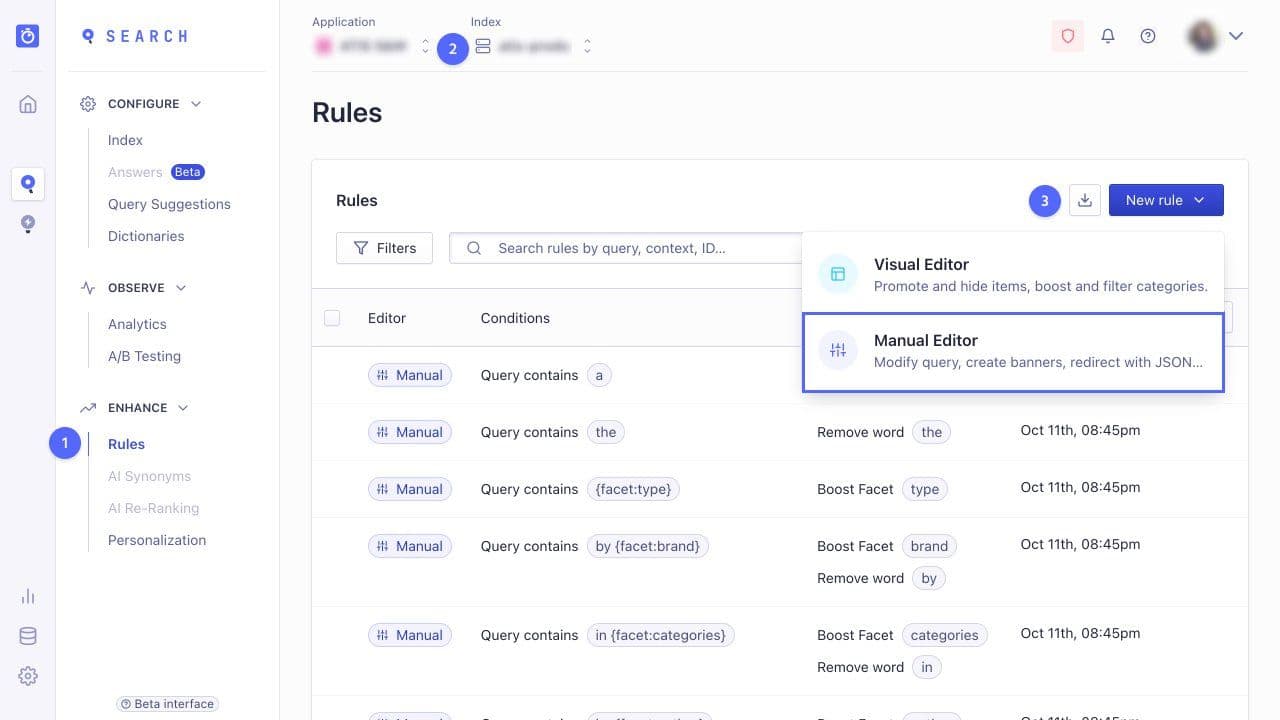
Task: Click the red shield icon in the header
Action: [1068, 36]
